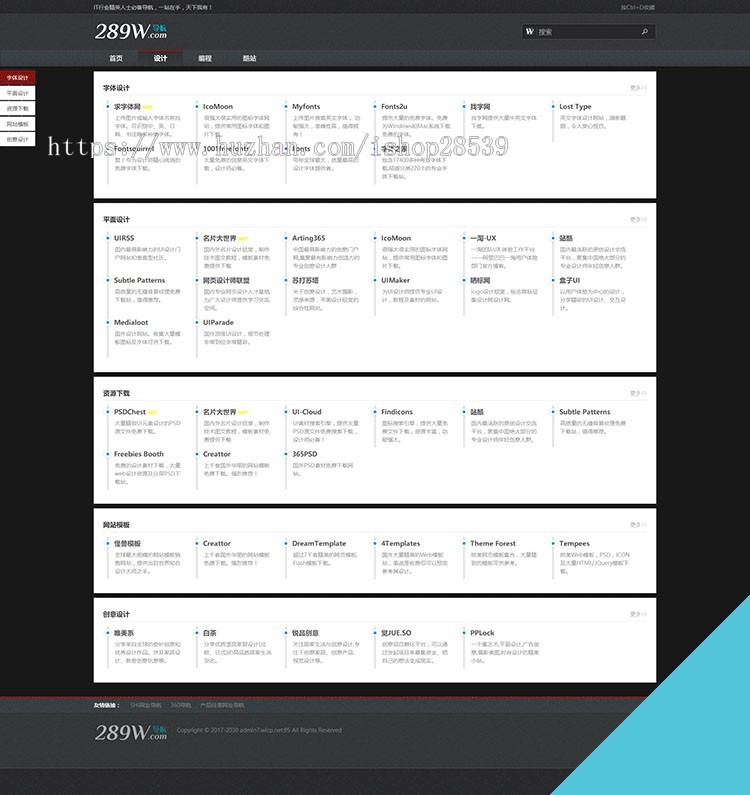The image size is (750, 795).
Task: Open the 求字体网 link
Action: click(x=127, y=106)
